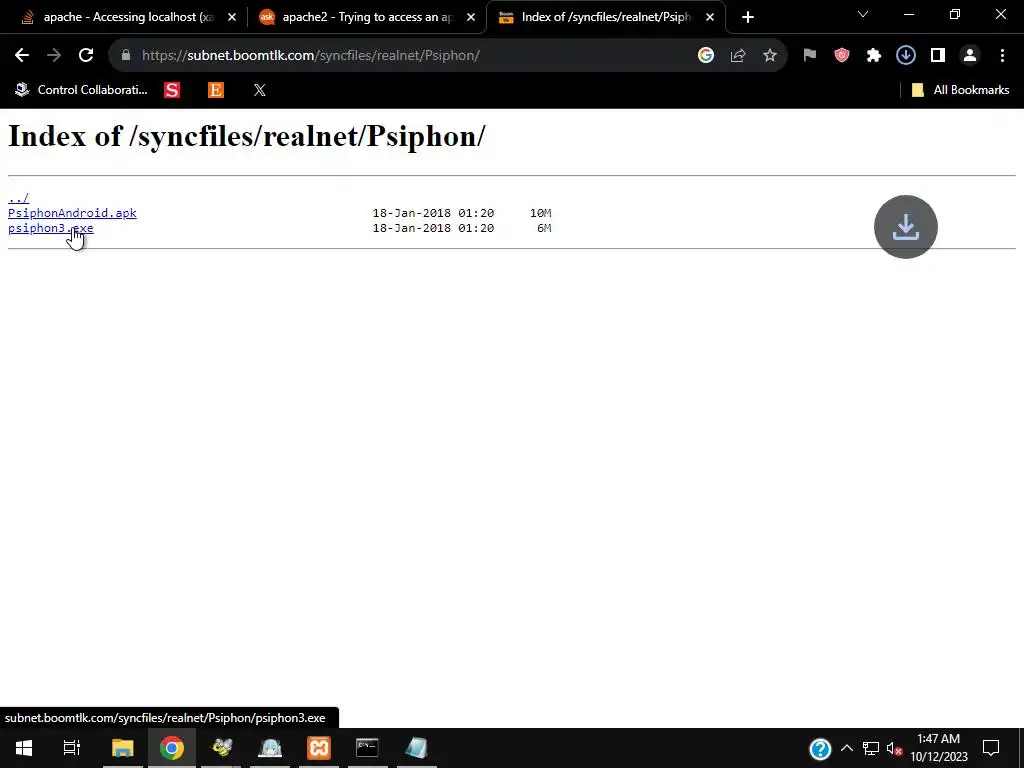View site information via the lock icon

(126, 56)
